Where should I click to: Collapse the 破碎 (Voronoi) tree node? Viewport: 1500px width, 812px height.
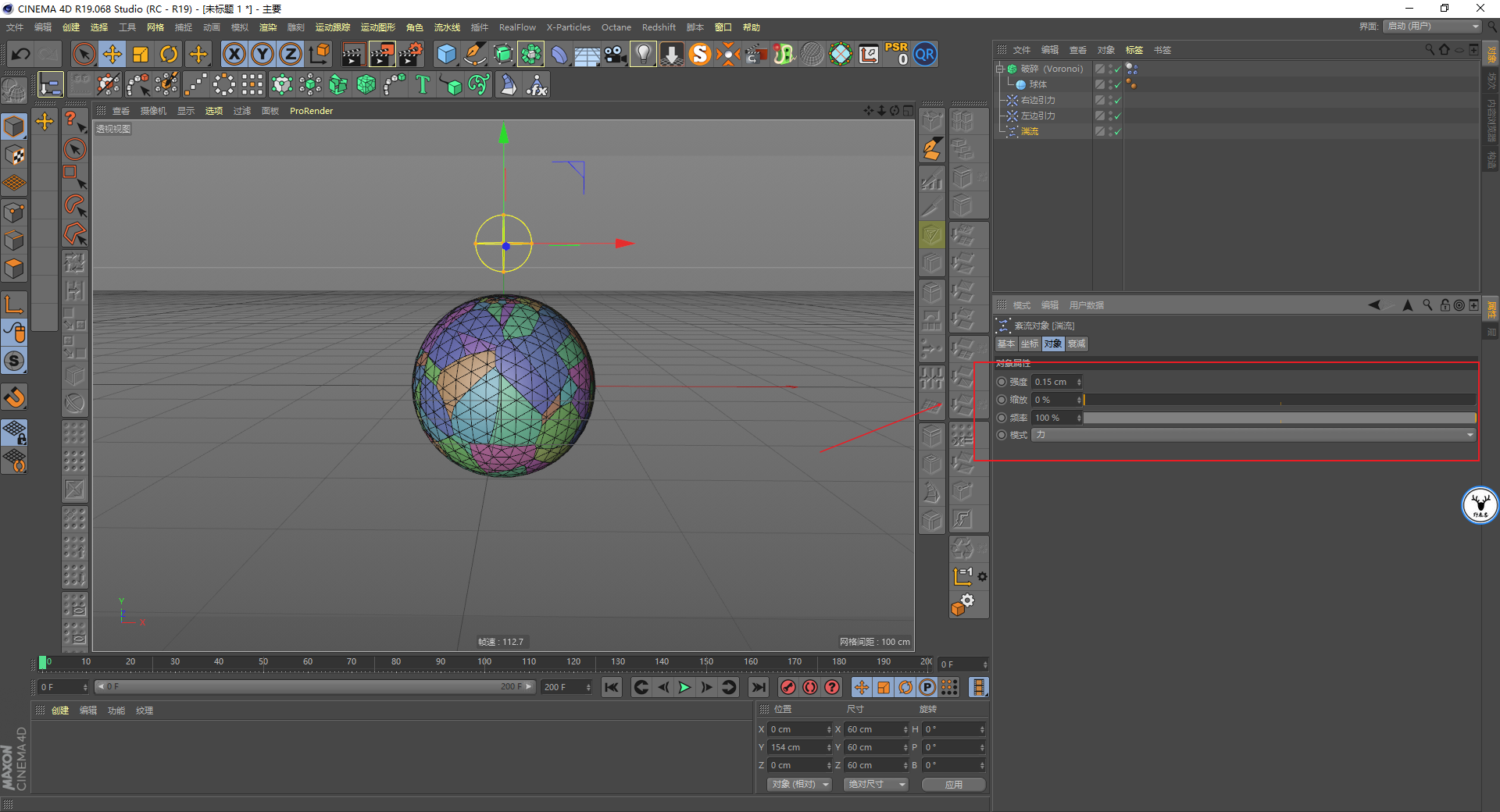click(999, 69)
